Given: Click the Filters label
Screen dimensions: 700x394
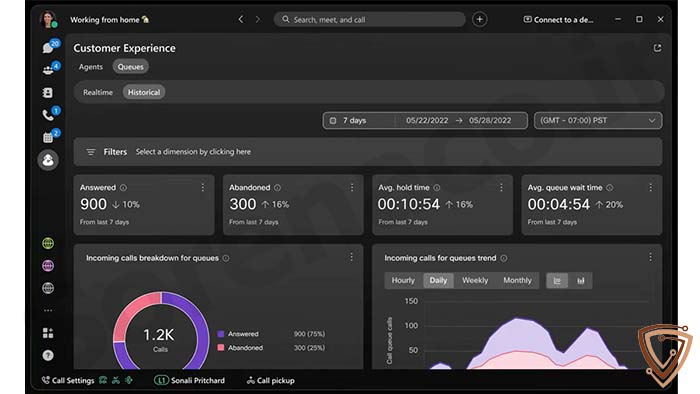Looking at the screenshot, I should click(115, 152).
